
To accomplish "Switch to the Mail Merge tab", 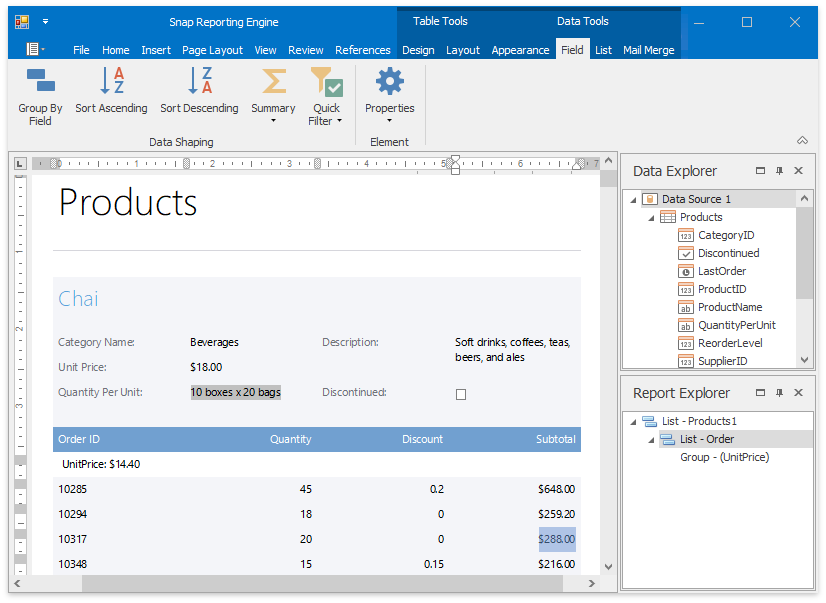I will coord(648,50).
